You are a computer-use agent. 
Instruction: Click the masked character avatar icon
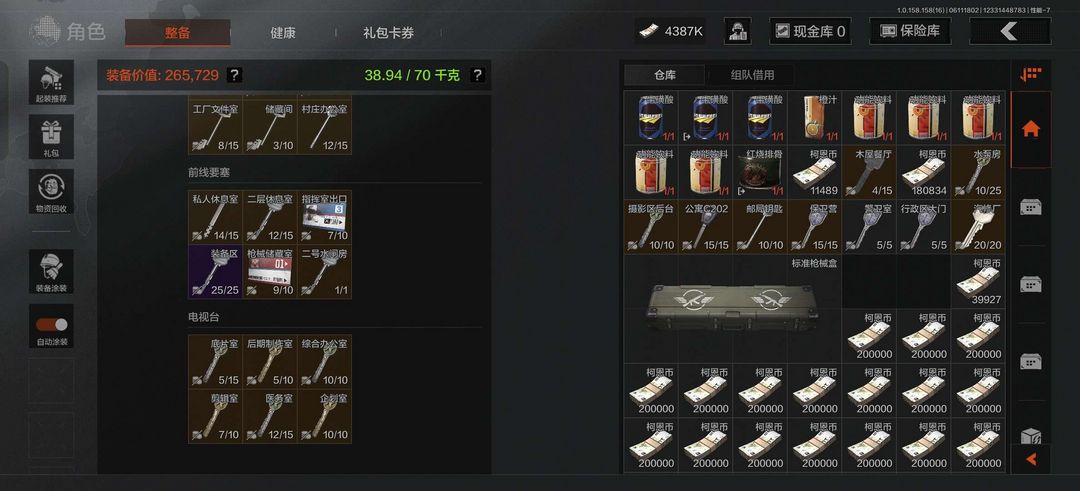[x=737, y=31]
